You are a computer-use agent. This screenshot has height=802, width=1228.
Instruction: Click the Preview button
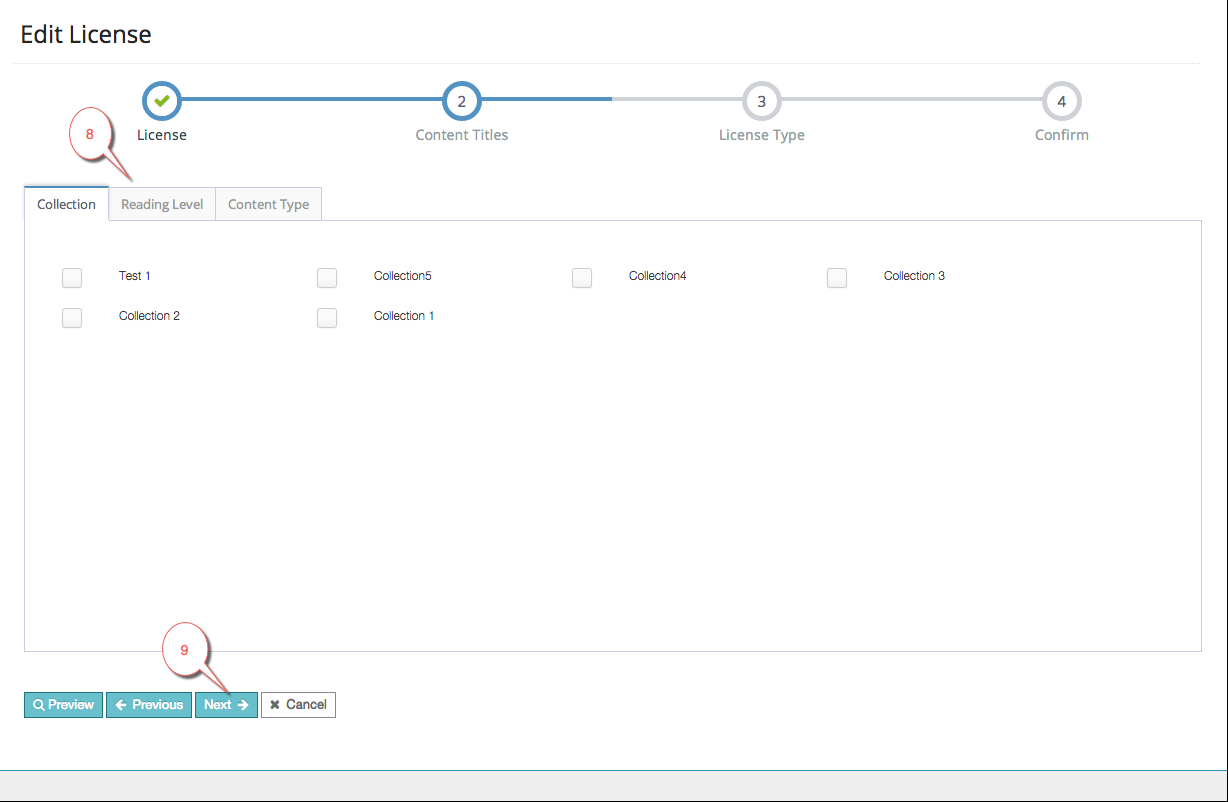[64, 705]
